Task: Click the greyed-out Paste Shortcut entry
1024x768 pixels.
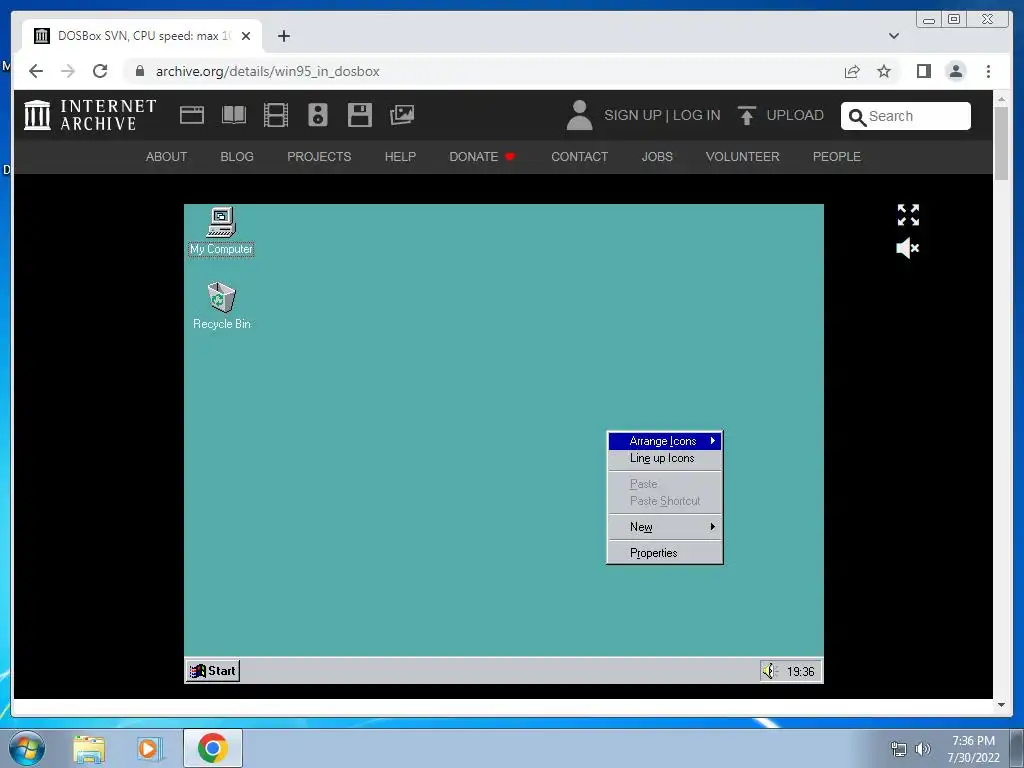Action: pyautogui.click(x=665, y=501)
